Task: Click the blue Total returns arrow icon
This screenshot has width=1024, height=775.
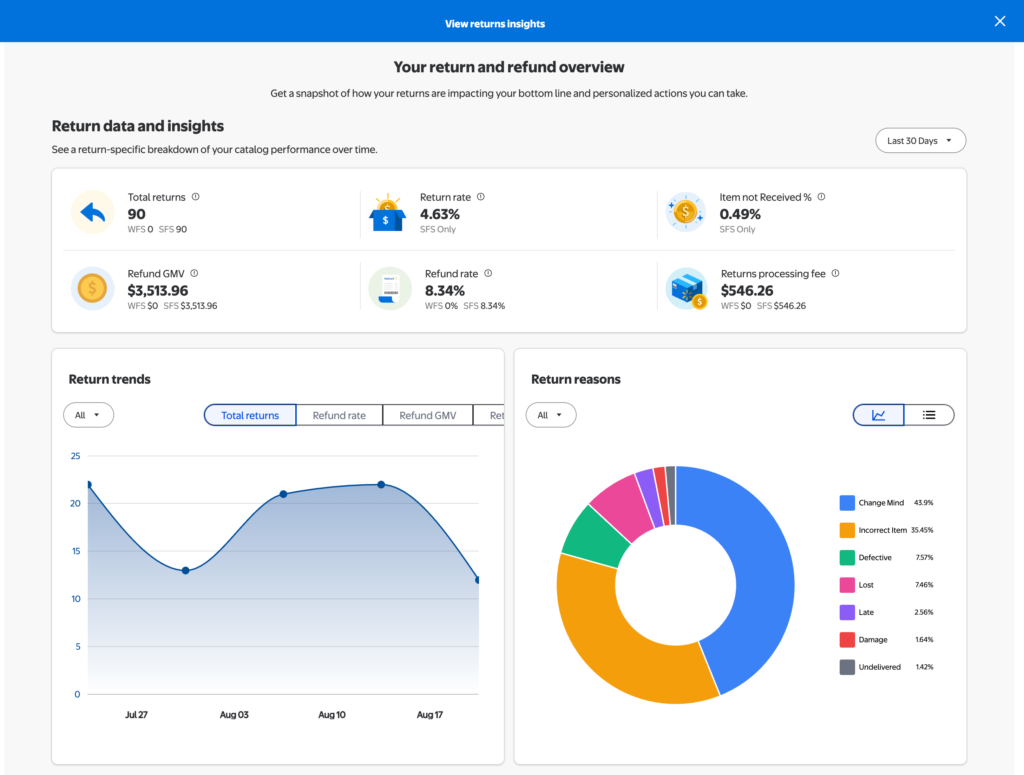Action: click(93, 212)
